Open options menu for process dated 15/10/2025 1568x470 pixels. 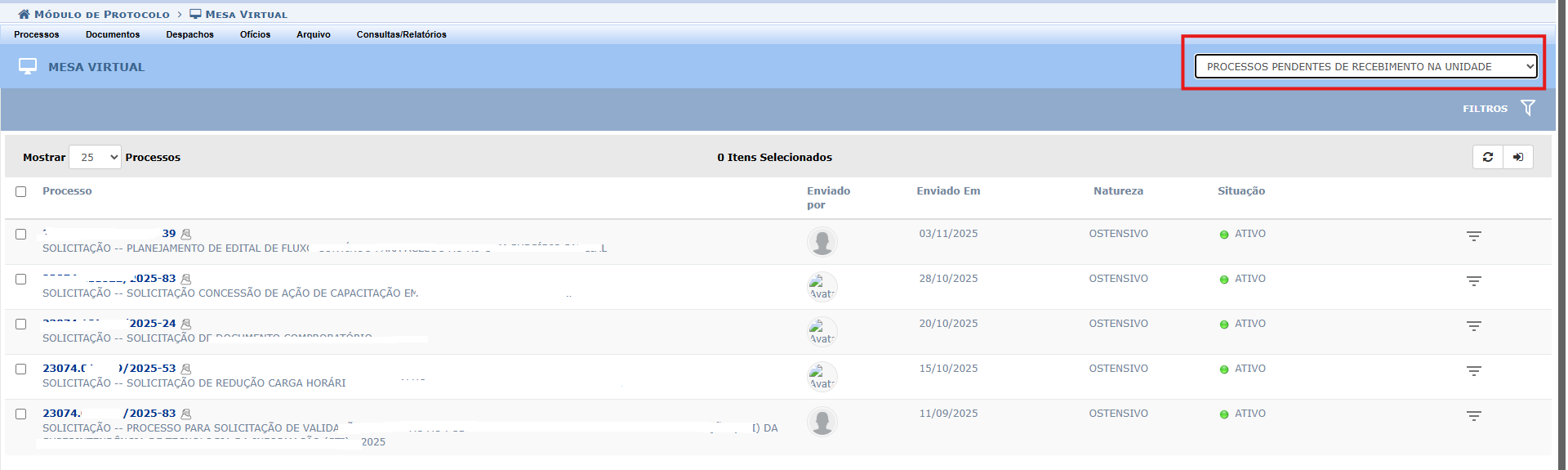1473,371
